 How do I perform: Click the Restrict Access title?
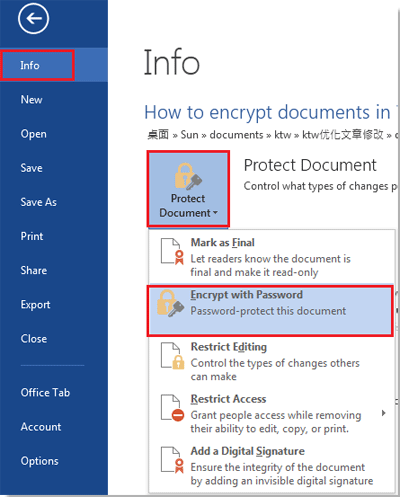click(x=228, y=399)
